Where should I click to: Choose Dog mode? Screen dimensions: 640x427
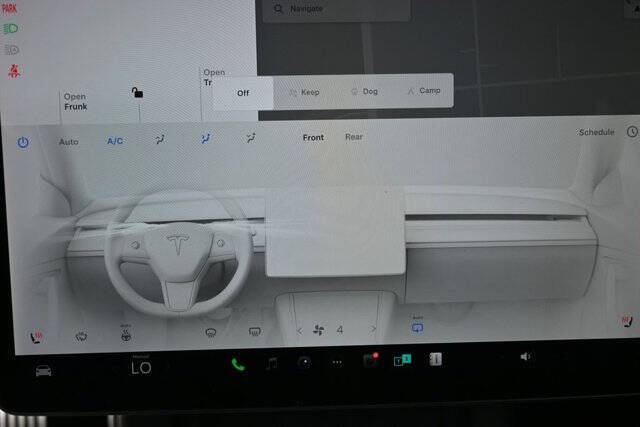(x=364, y=91)
